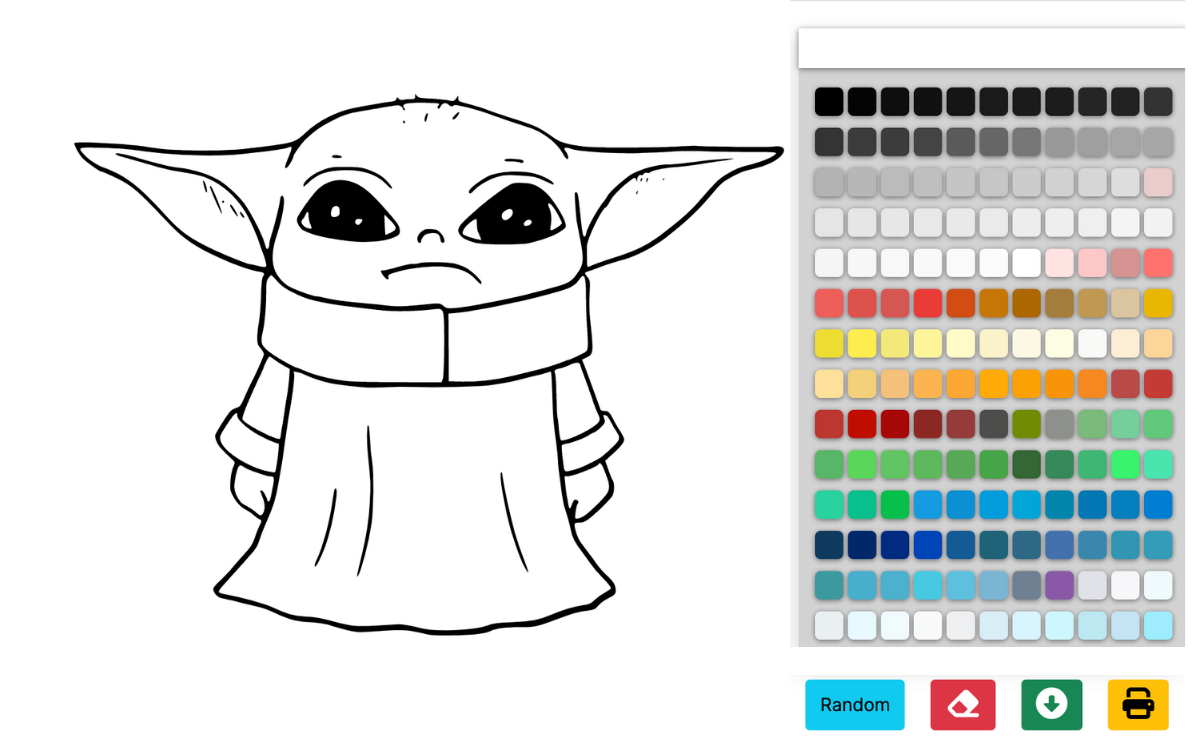Print the coloring page
This screenshot has height=750, width=1200.
point(1138,705)
